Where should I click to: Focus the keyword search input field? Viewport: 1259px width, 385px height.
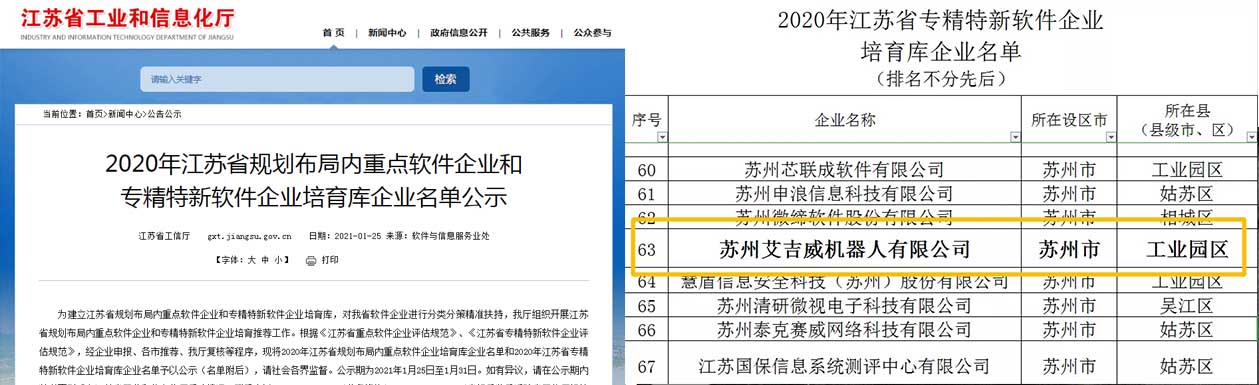tap(277, 79)
